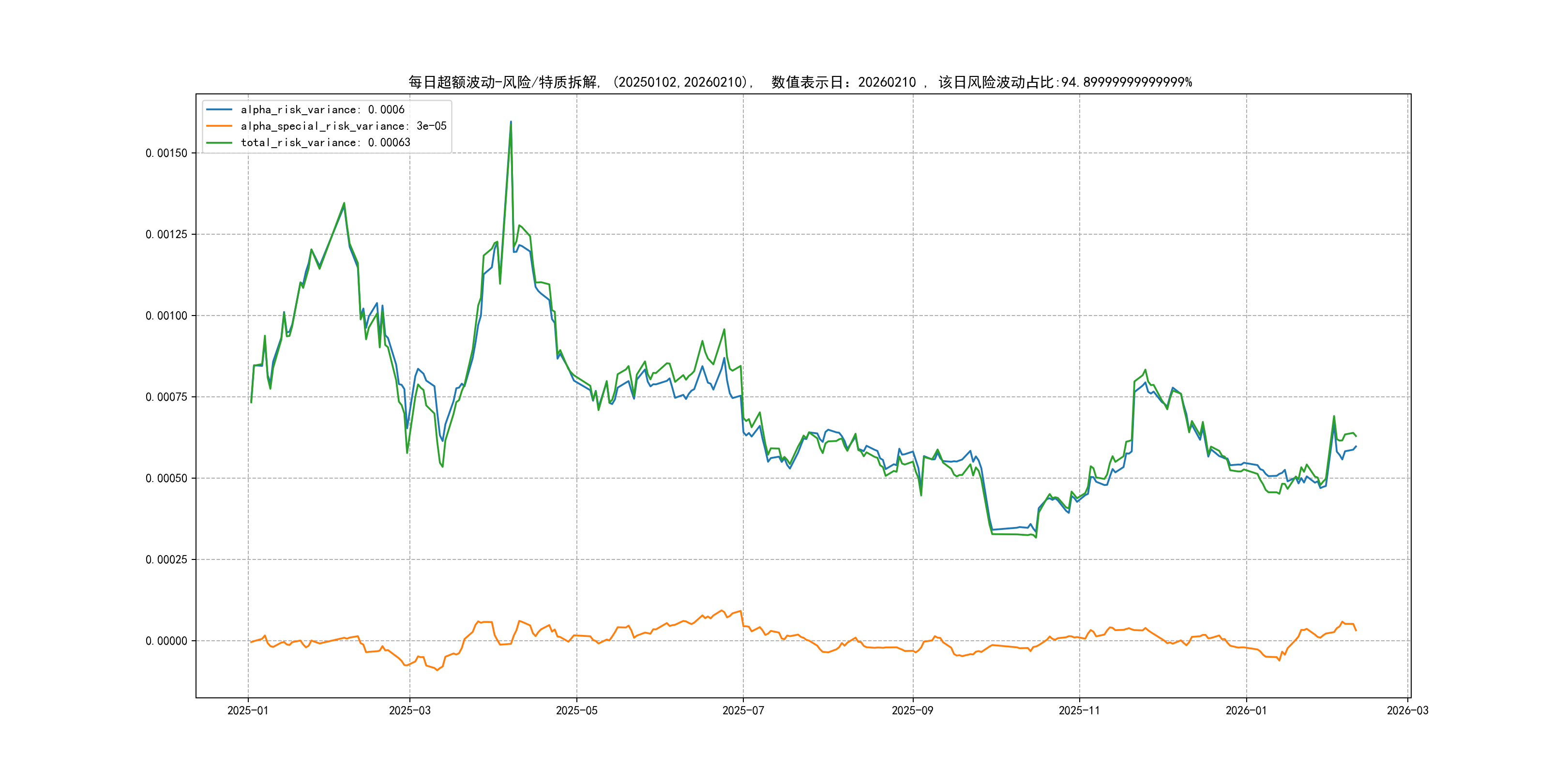
Task: Select the alpha_special_risk_variance: 3e-05 legend label
Action: click(343, 126)
